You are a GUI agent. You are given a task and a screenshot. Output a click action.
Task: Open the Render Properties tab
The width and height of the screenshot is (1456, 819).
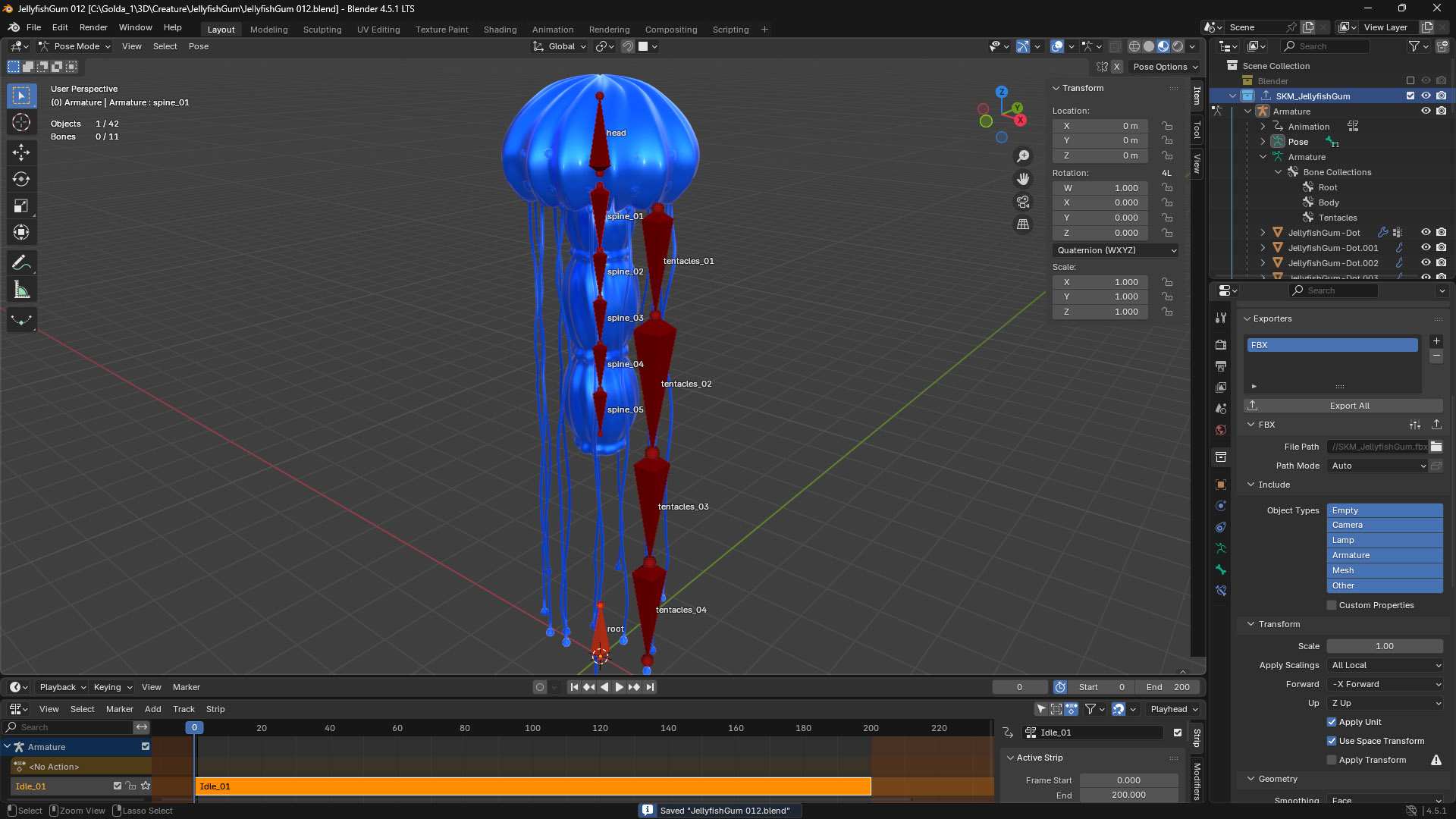tap(1221, 344)
